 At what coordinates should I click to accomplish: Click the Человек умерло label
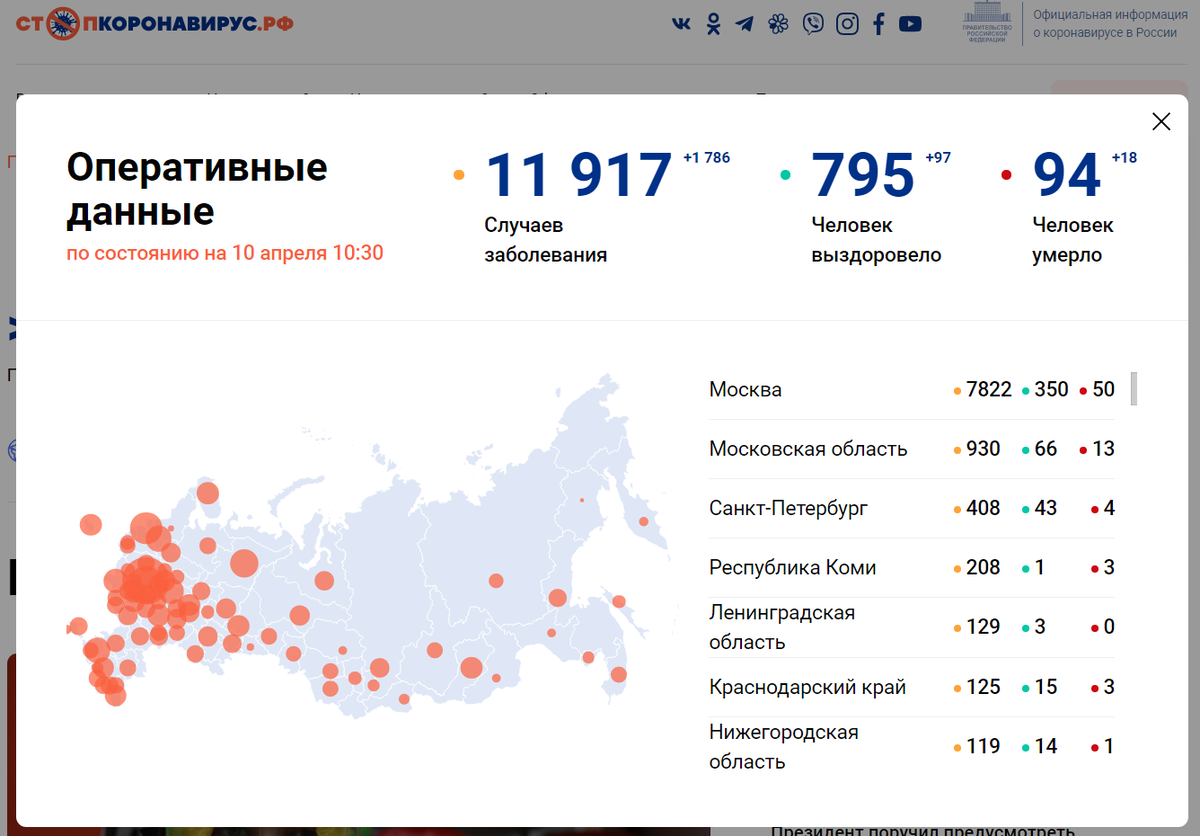pyautogui.click(x=1072, y=240)
